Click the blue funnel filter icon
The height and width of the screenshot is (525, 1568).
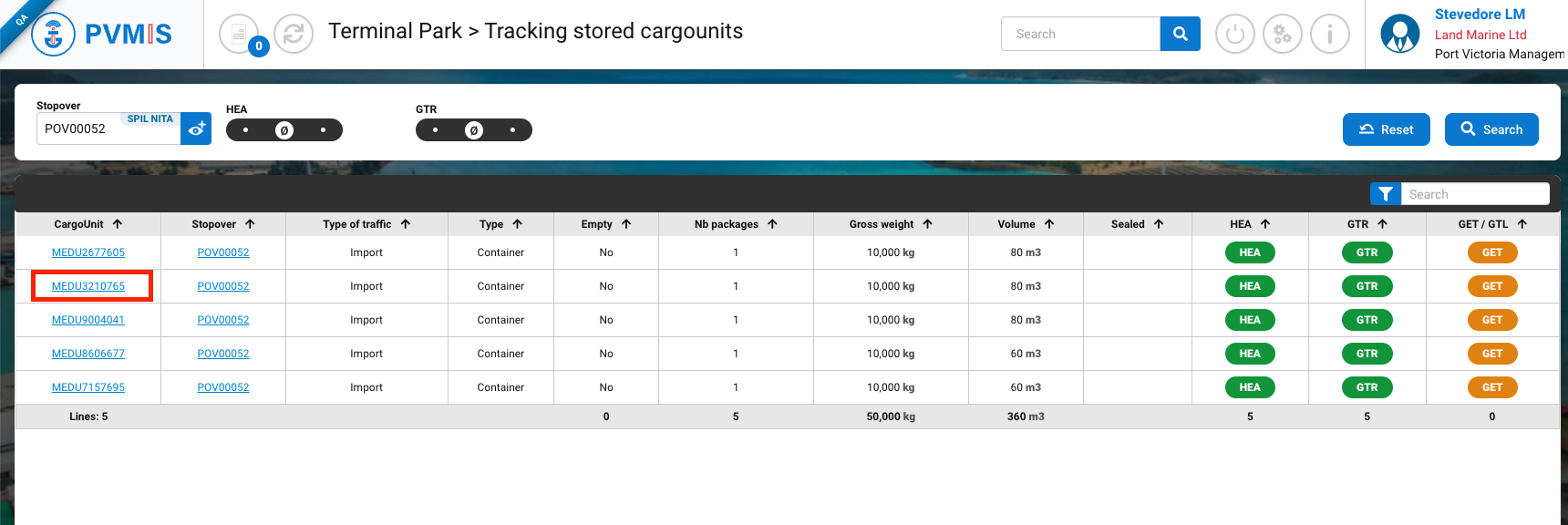pos(1385,194)
